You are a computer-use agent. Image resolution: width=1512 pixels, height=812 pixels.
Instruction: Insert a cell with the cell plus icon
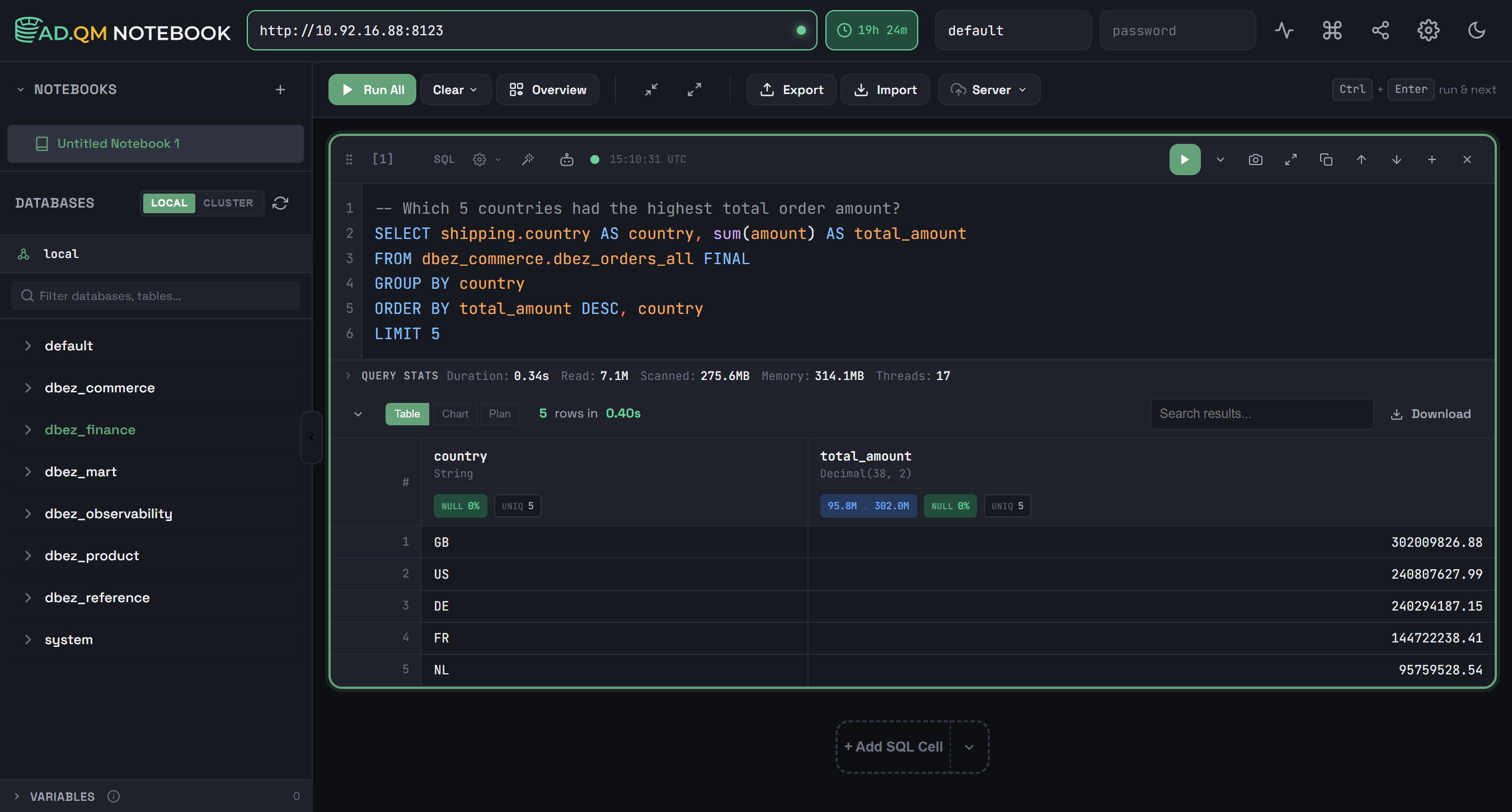[x=1431, y=159]
